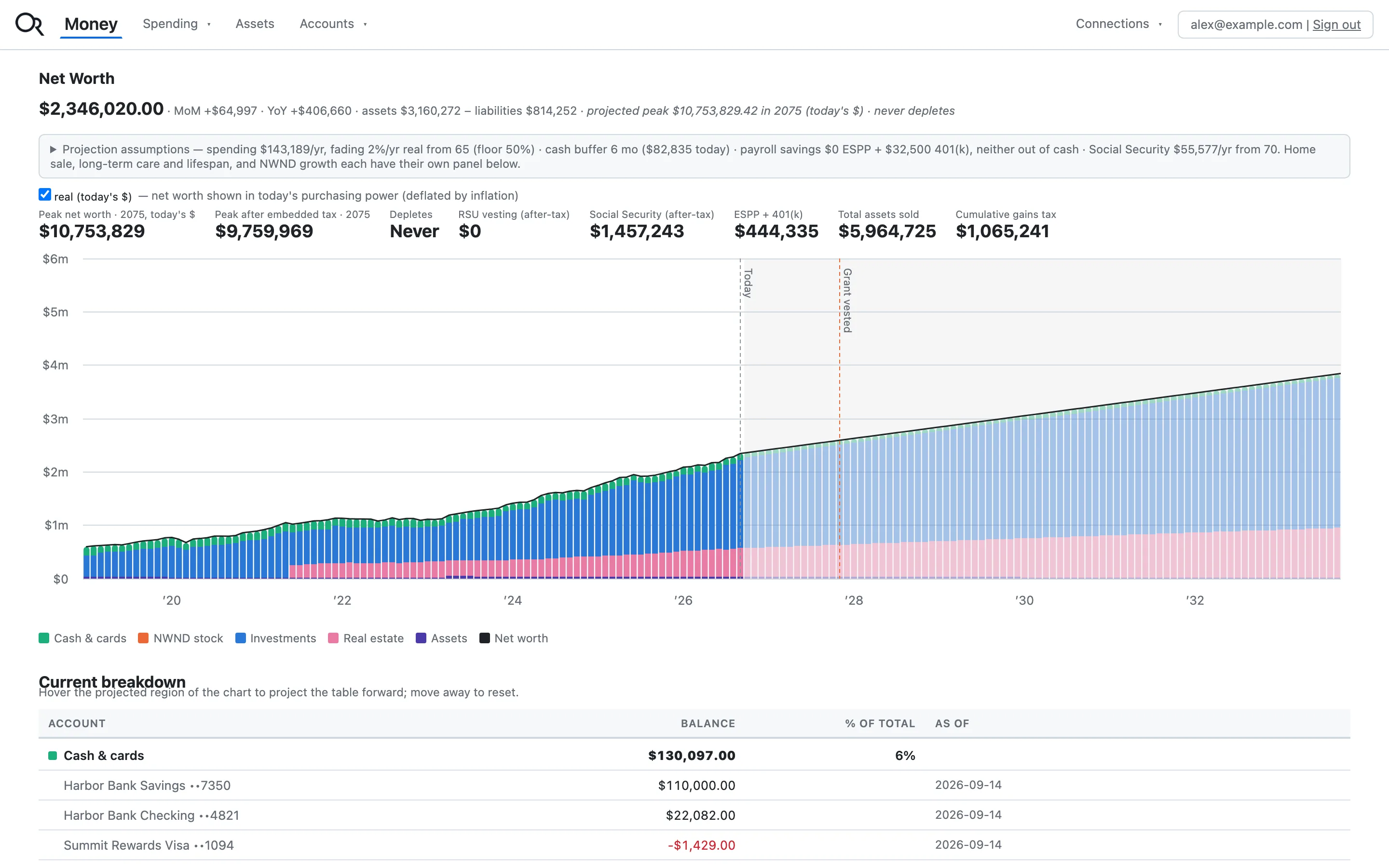Click the Peak net worth $10,753,829 value

tap(92, 231)
